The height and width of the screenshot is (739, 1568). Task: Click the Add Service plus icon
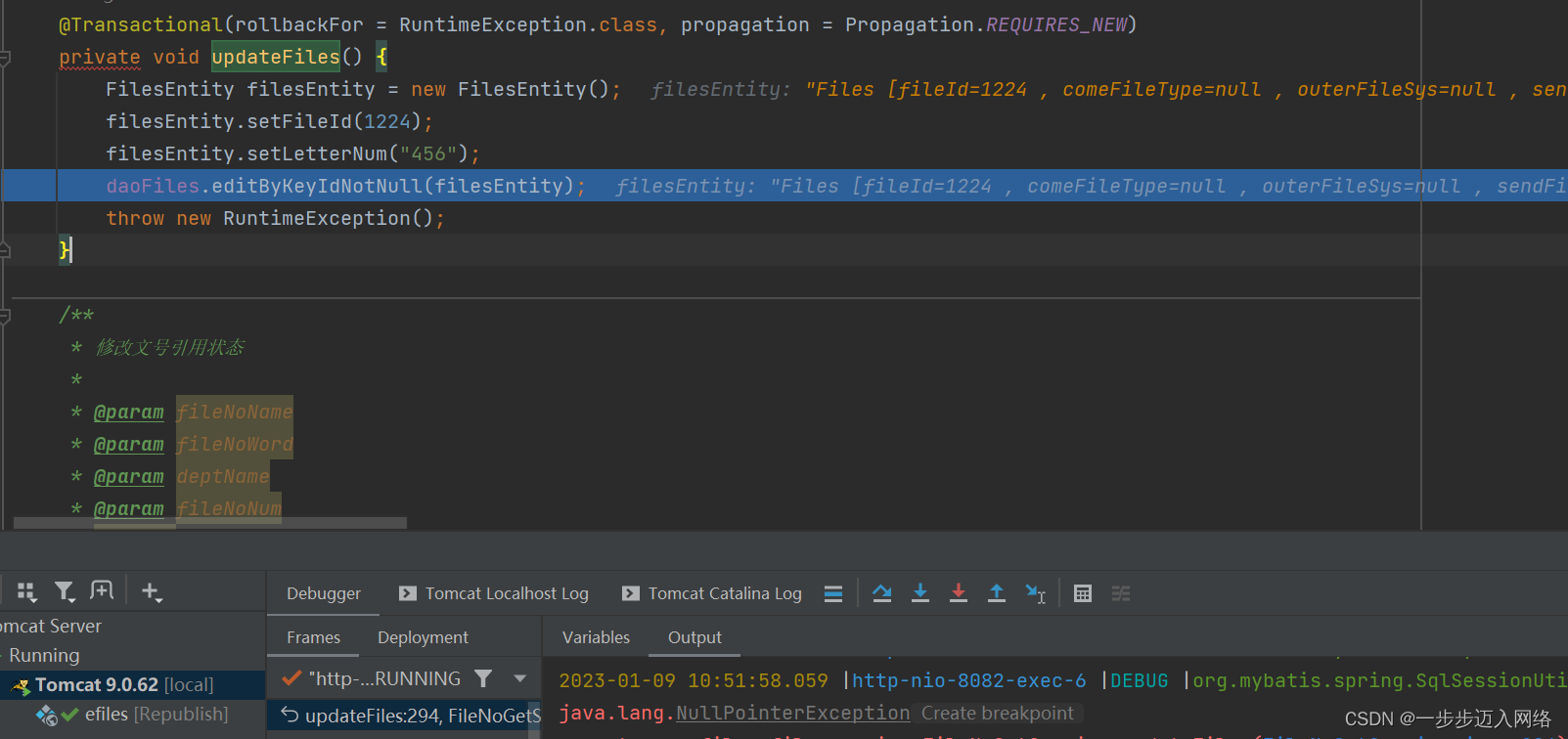(x=151, y=591)
